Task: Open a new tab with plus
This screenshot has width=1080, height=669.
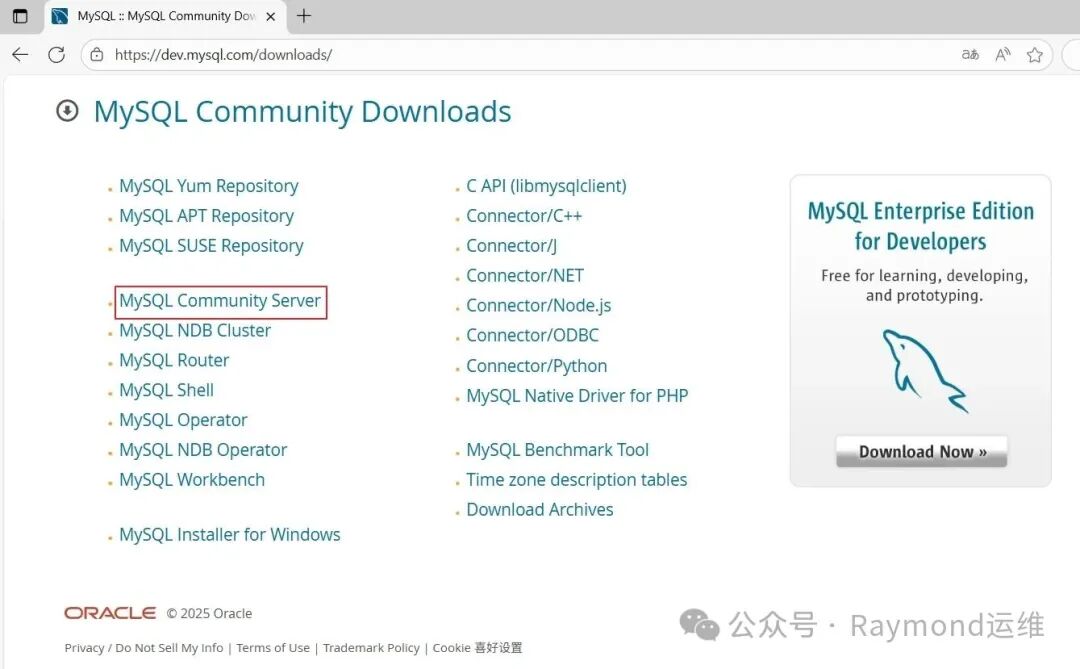Action: (304, 16)
